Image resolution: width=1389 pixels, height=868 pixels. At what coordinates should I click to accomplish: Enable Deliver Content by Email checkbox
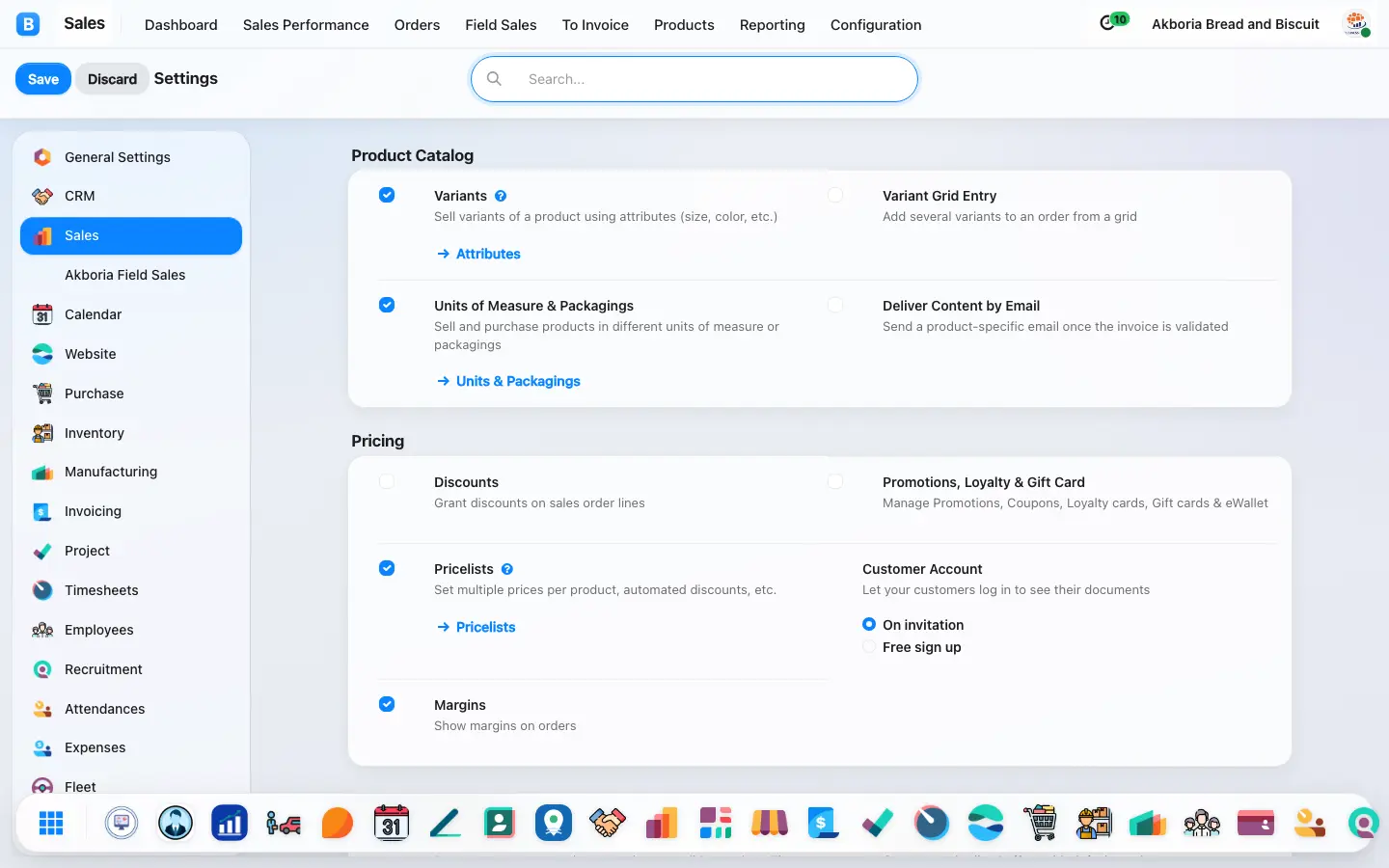835,305
